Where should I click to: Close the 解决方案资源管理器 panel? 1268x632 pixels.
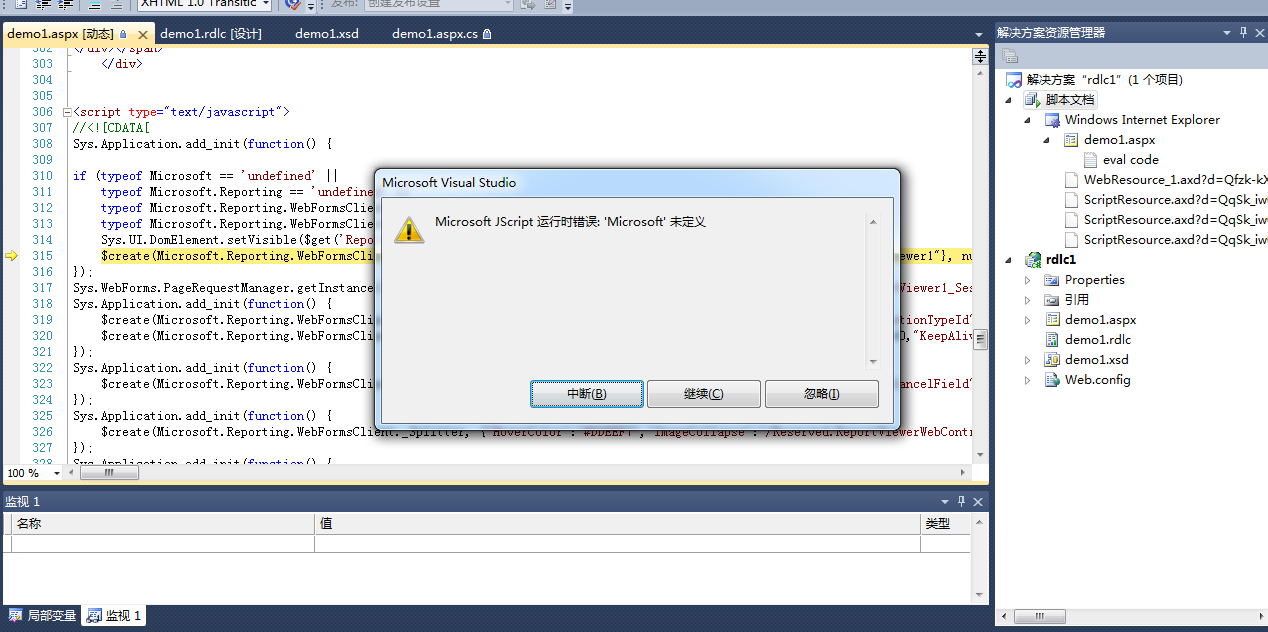[x=1259, y=32]
